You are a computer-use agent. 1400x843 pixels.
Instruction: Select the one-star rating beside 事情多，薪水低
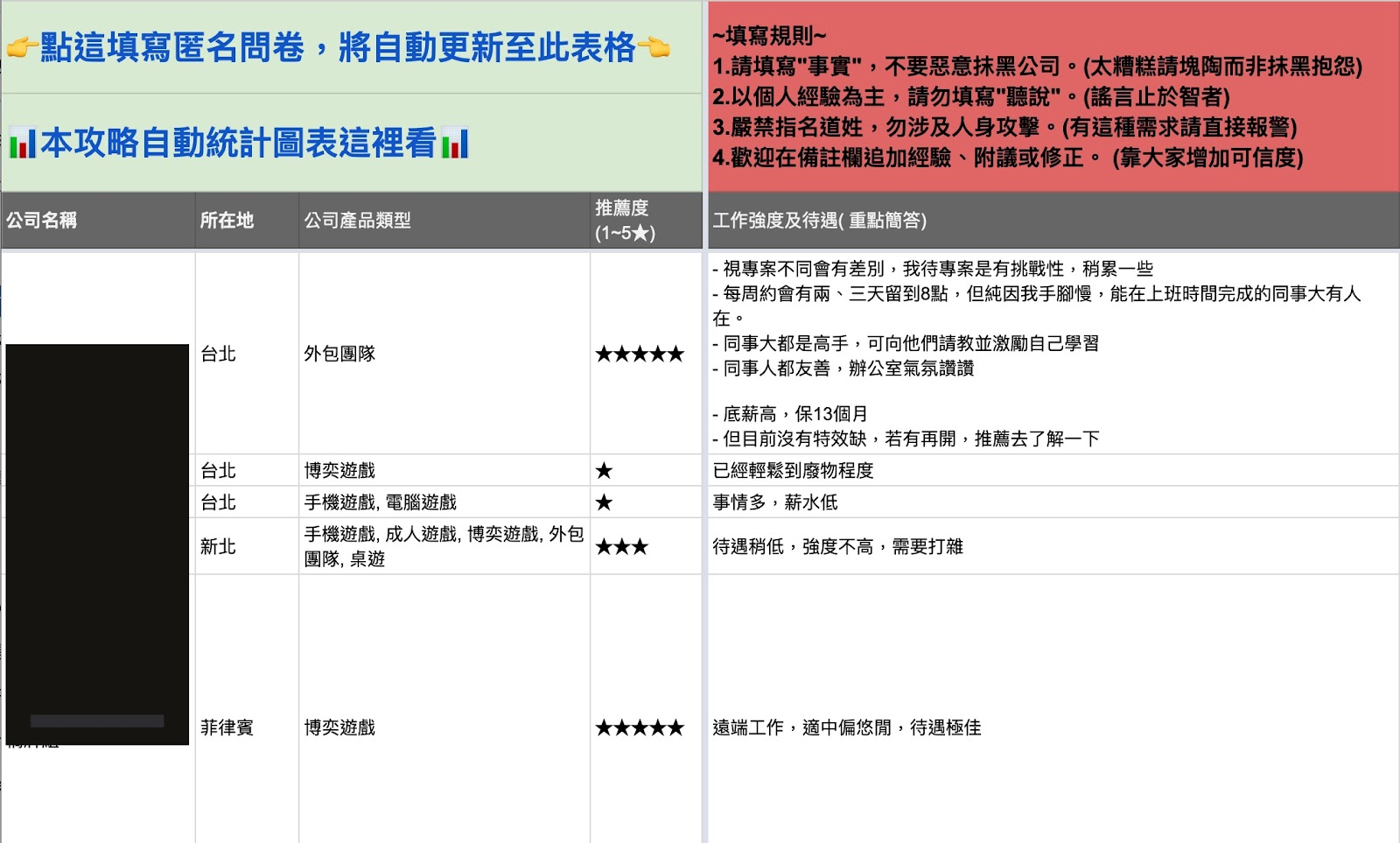[x=647, y=502]
